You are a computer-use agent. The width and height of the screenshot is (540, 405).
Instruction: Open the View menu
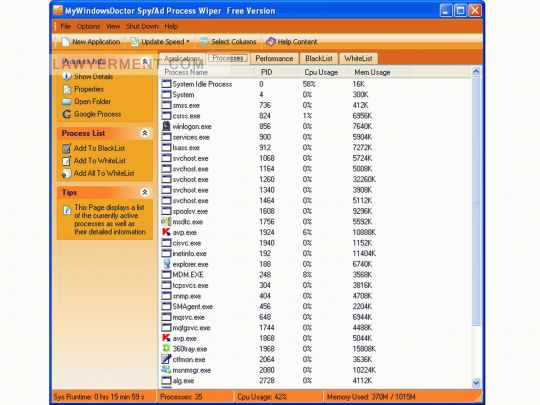pyautogui.click(x=113, y=27)
